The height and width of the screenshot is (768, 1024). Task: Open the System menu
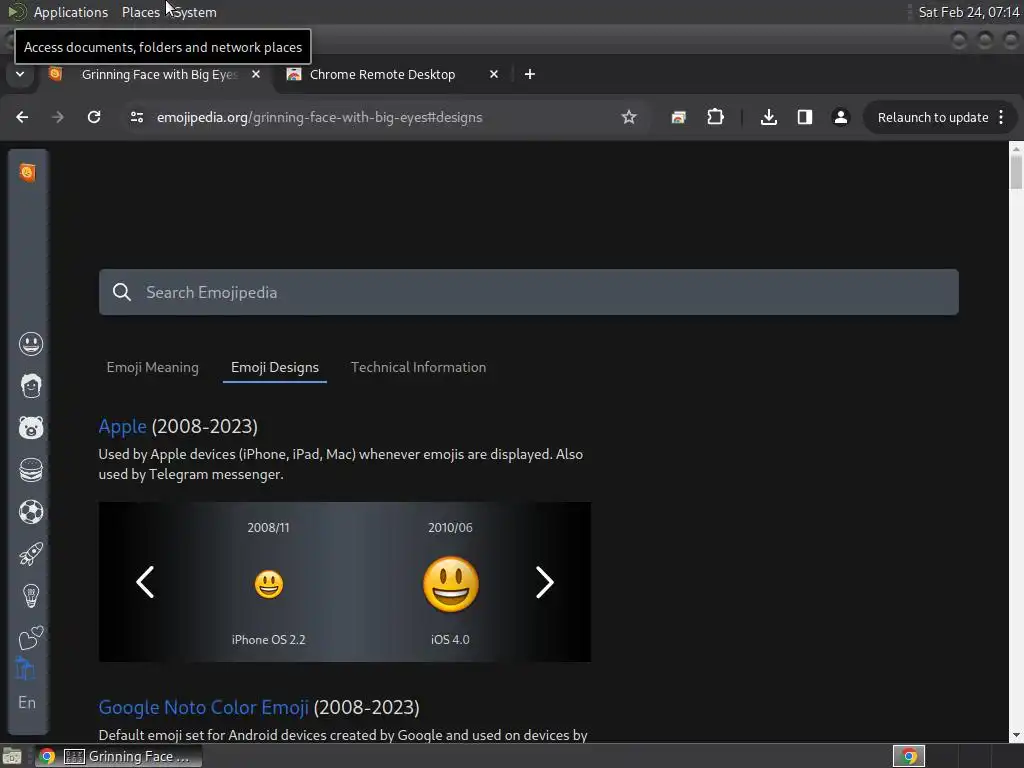(x=193, y=12)
